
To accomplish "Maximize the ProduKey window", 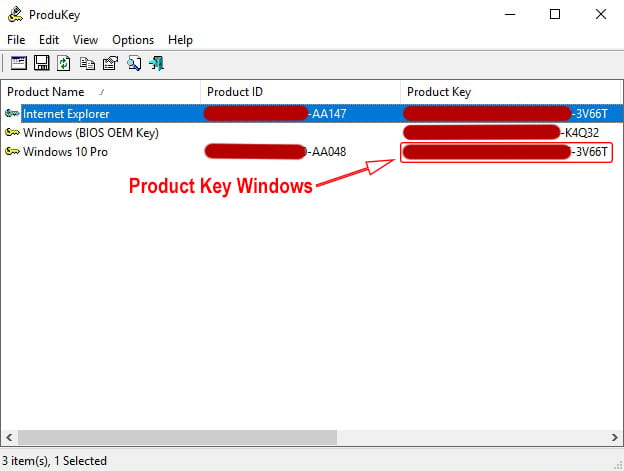I will tap(555, 15).
